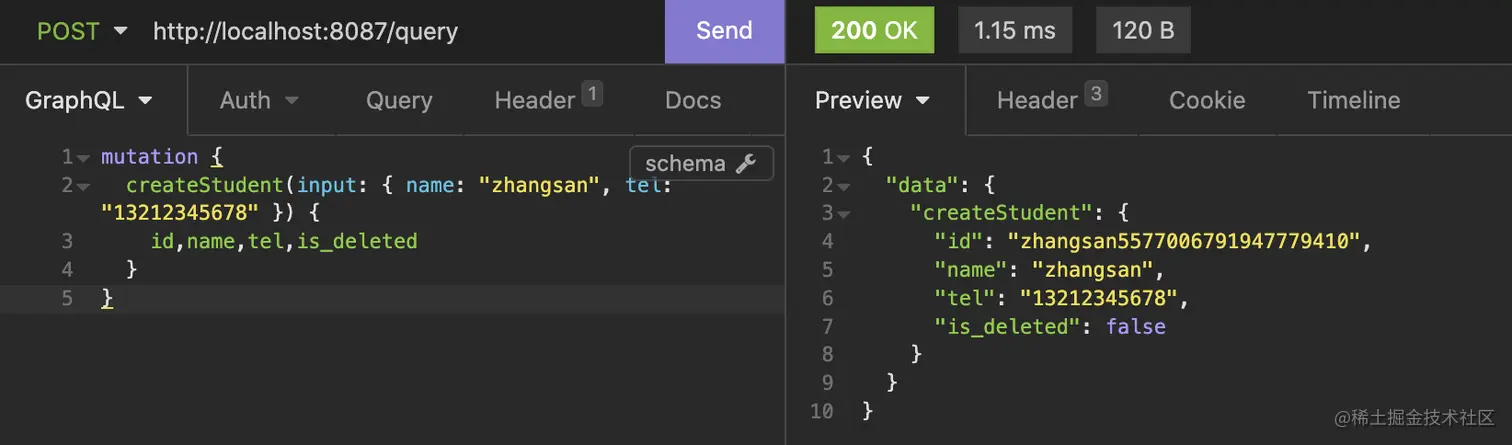The height and width of the screenshot is (445, 1512).
Task: Open the POST method dropdown
Action: click(82, 31)
